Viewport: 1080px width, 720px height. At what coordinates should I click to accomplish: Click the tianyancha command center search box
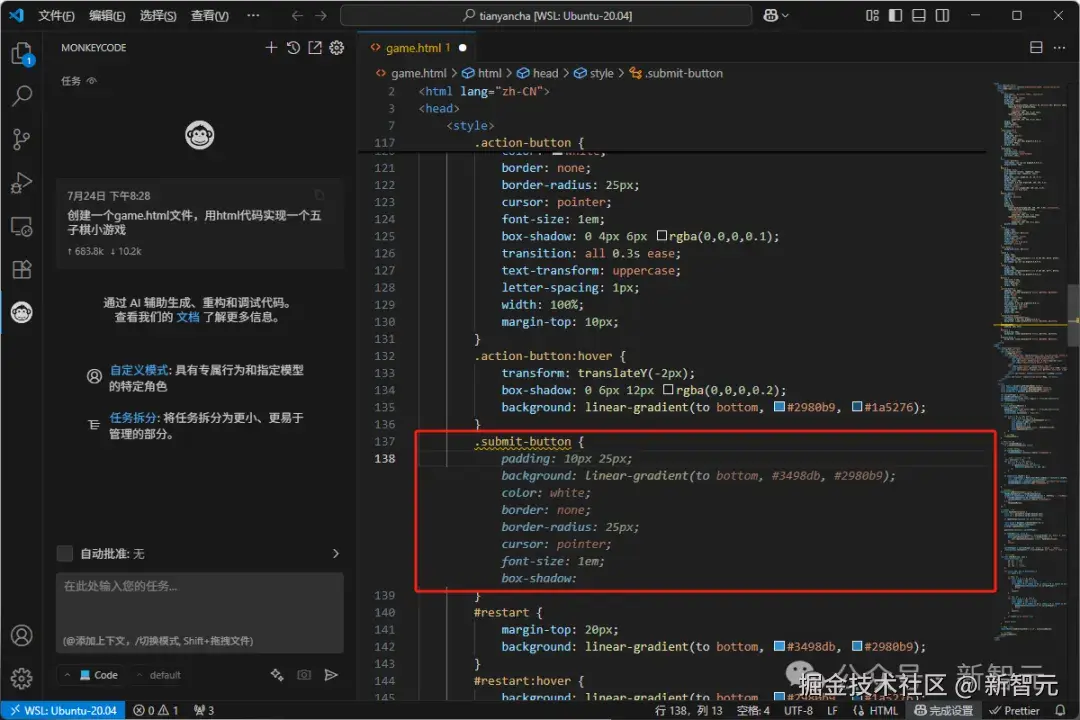click(x=546, y=15)
